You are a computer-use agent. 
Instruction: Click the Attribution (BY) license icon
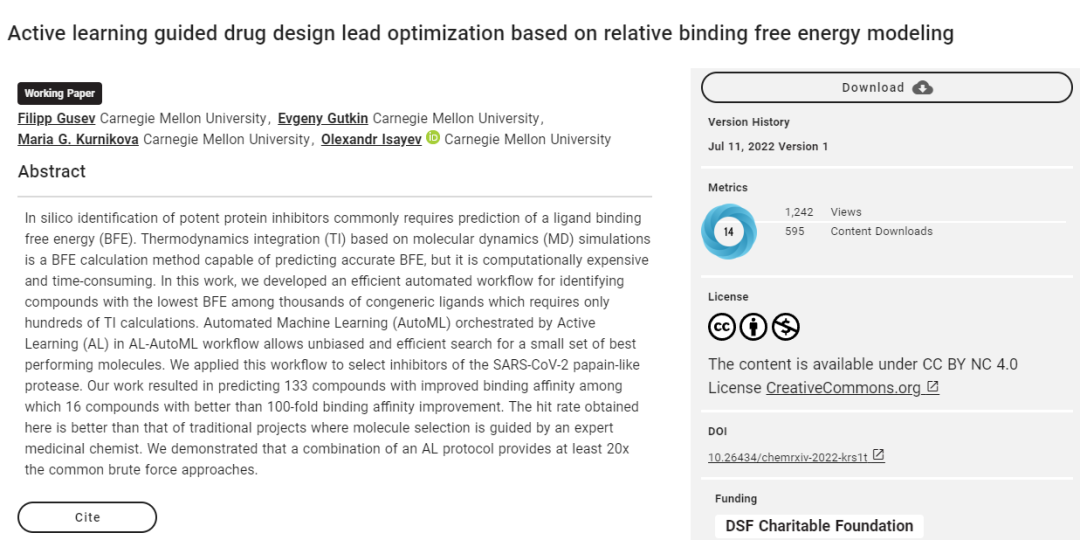tap(754, 327)
